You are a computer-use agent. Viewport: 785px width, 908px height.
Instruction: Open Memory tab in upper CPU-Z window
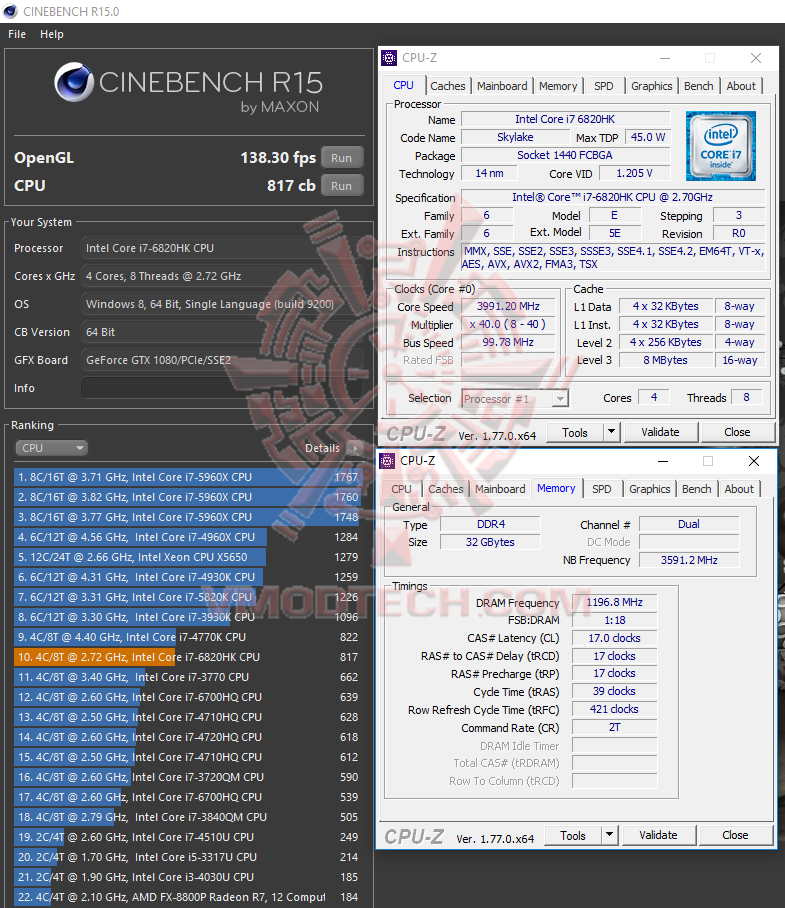click(x=558, y=86)
